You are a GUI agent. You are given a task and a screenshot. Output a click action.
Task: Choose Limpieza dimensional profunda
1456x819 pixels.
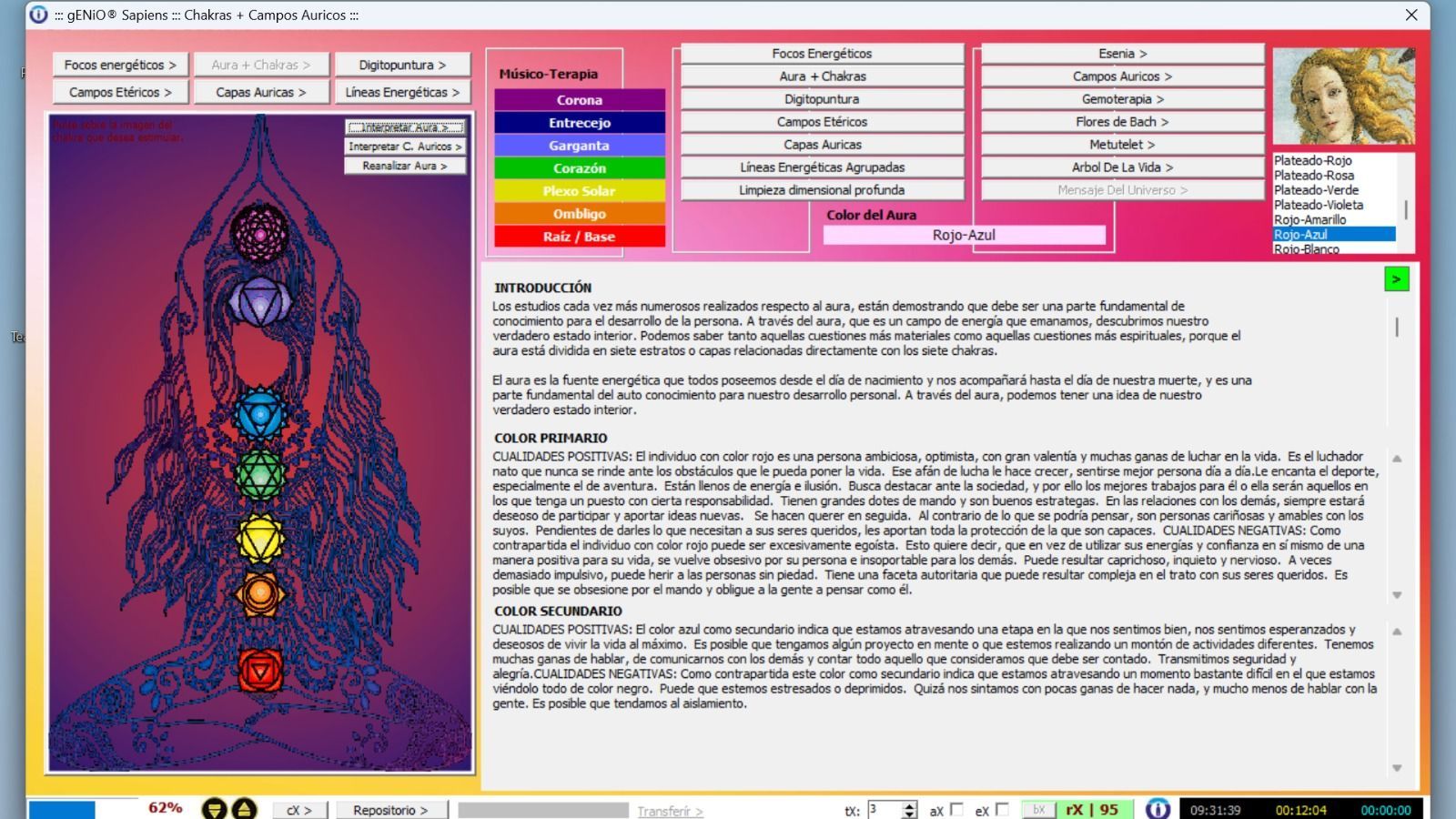(x=822, y=190)
